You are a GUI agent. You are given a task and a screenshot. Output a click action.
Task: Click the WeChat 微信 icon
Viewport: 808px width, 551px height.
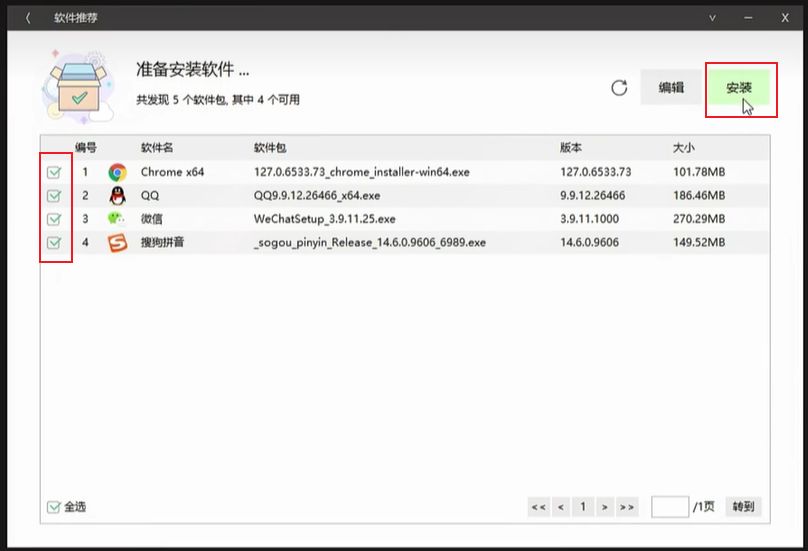point(118,218)
